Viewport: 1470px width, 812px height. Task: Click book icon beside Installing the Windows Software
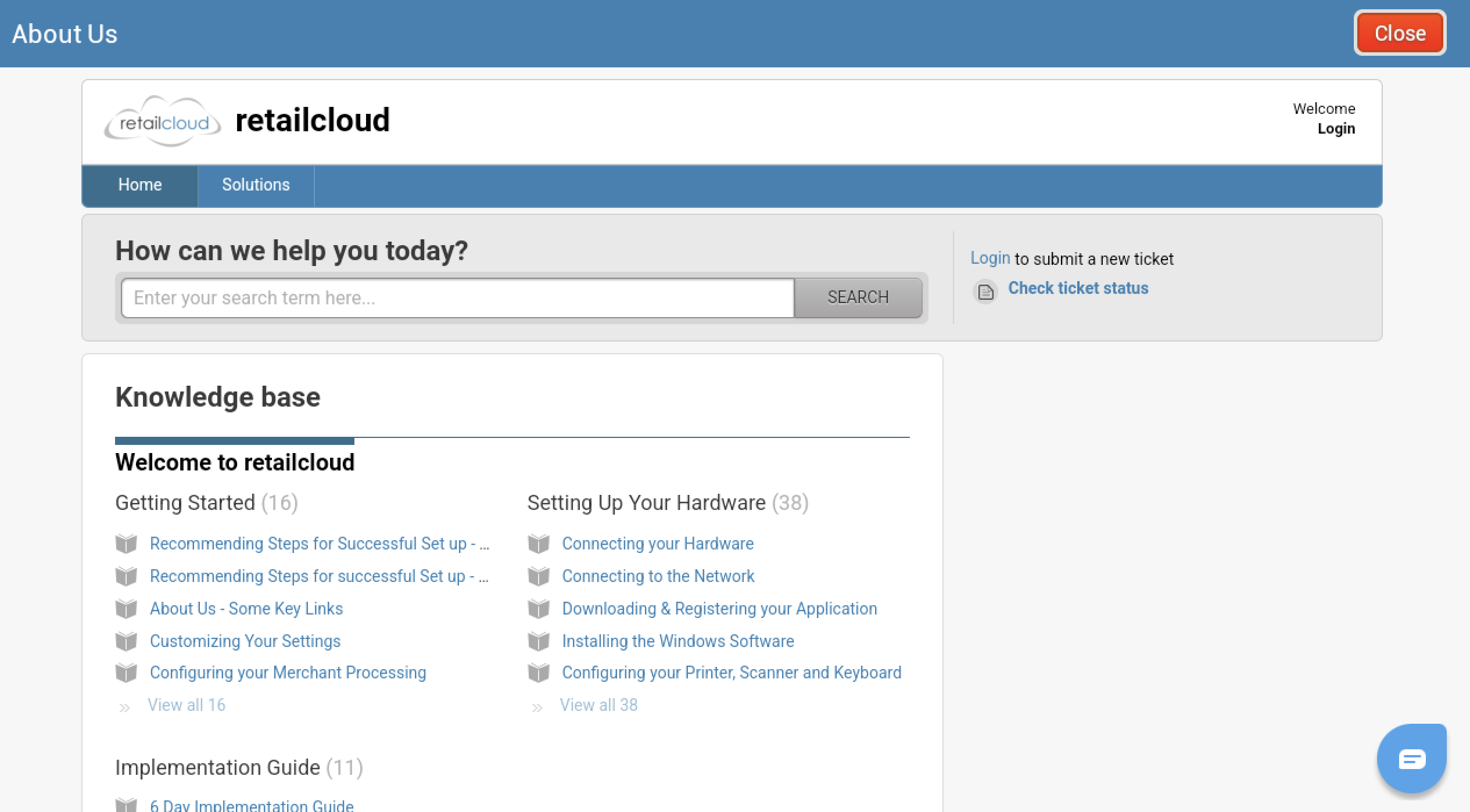coord(539,641)
